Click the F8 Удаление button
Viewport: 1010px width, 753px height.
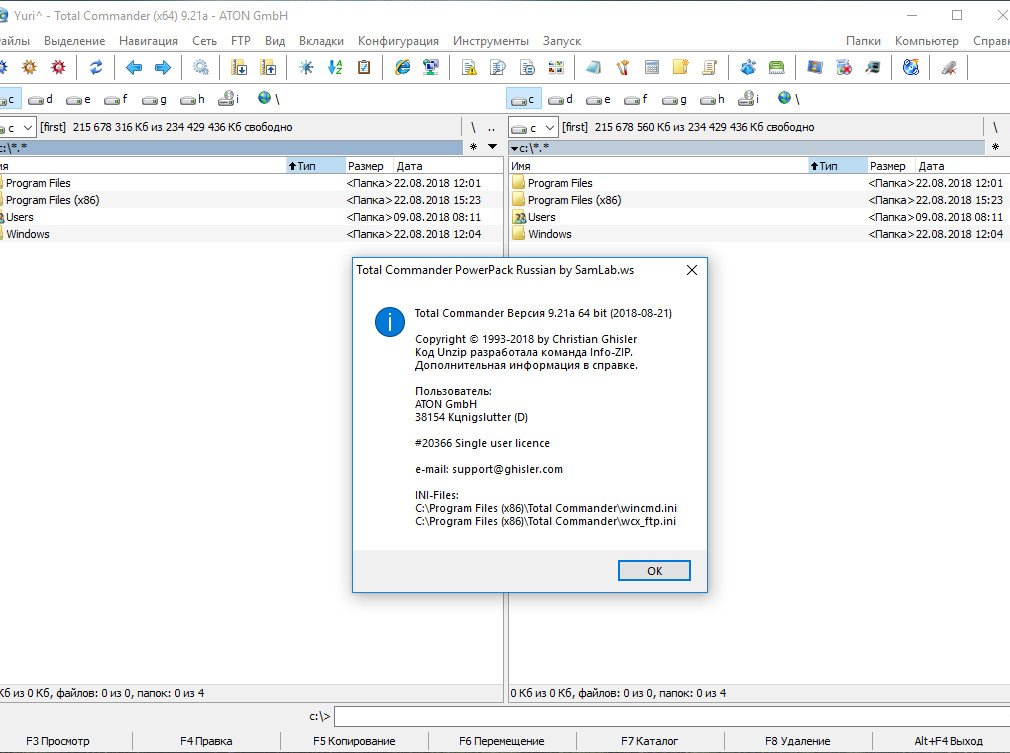tap(797, 741)
